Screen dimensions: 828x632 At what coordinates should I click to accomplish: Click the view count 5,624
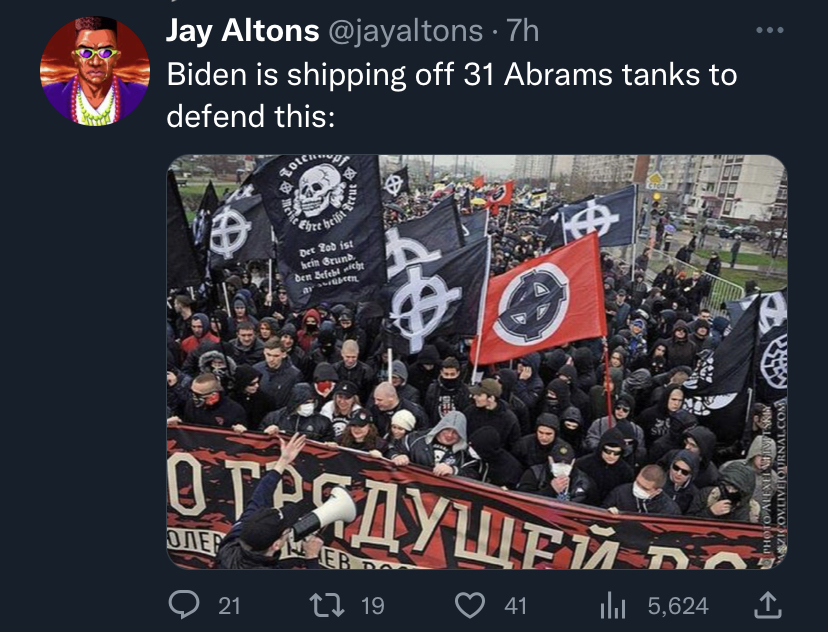(x=678, y=606)
